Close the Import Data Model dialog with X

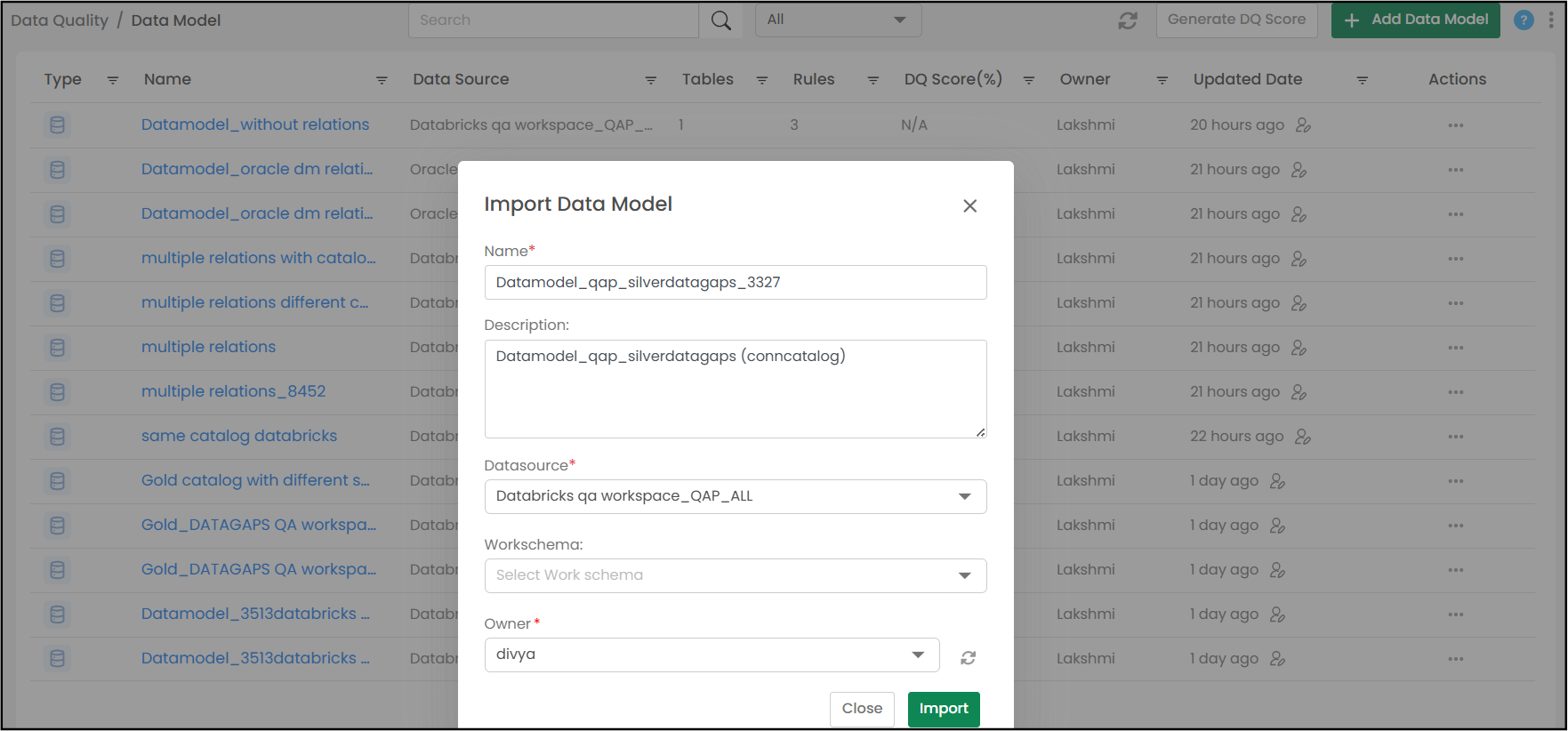[969, 206]
